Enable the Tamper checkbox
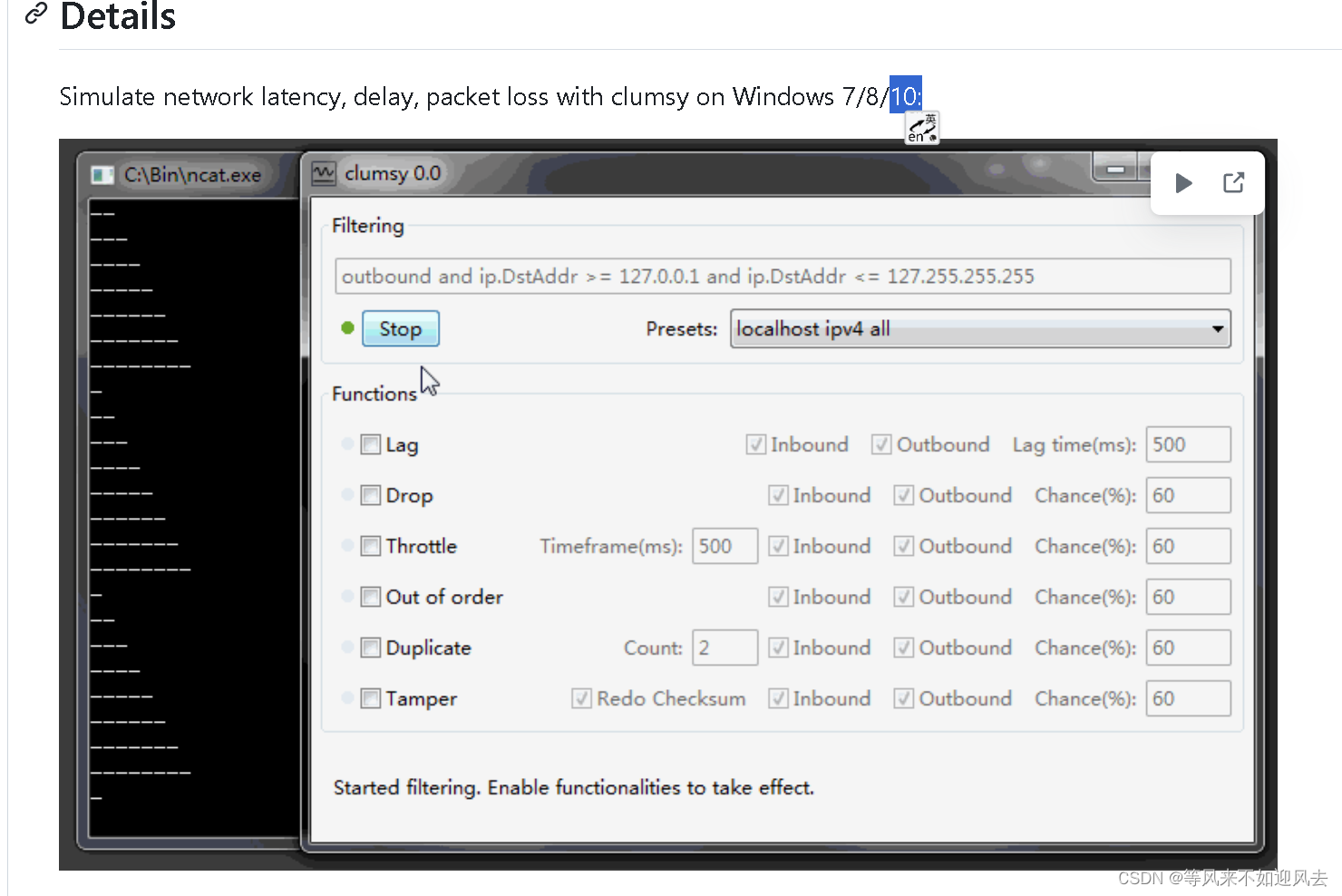 (370, 698)
